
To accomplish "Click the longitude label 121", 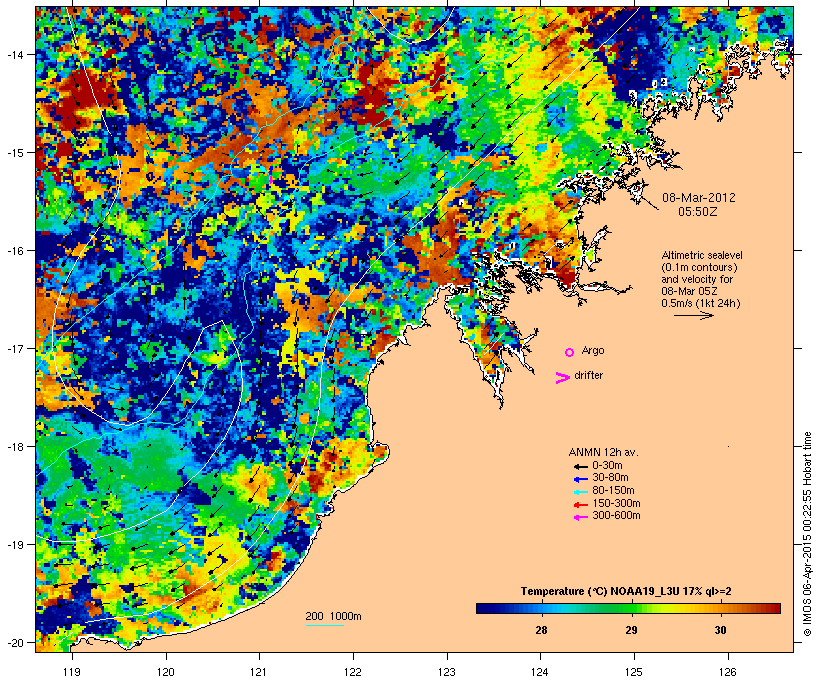I will 259,672.
